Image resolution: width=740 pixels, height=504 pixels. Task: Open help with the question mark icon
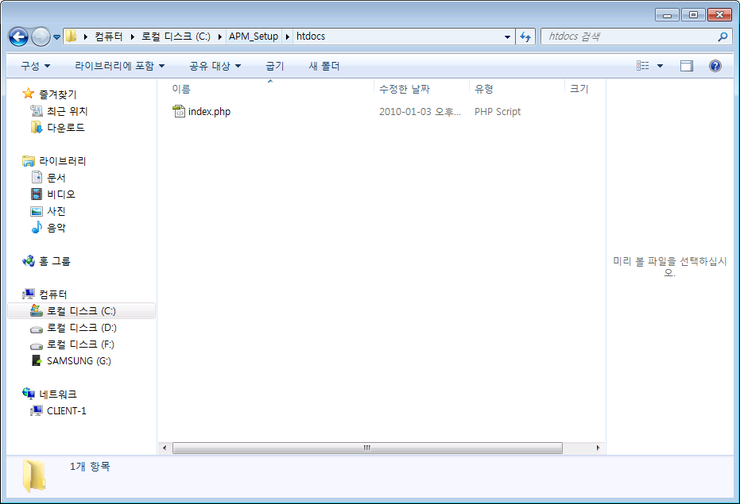coord(715,66)
